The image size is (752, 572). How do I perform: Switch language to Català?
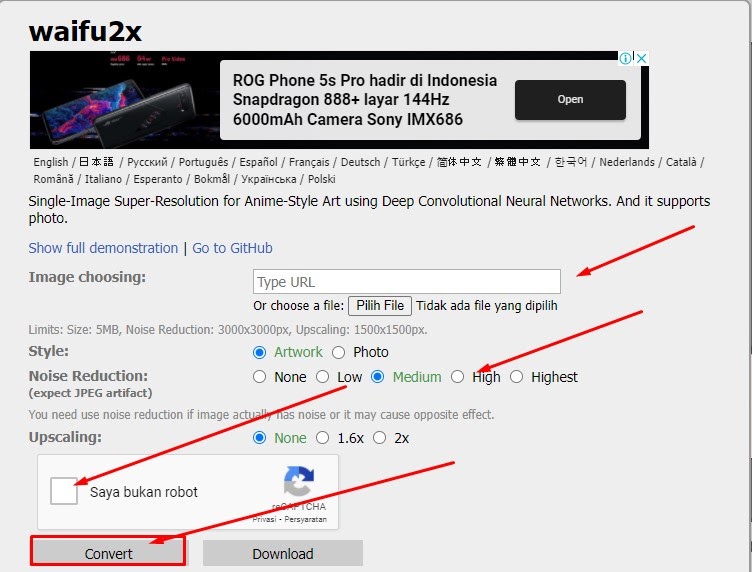click(681, 162)
